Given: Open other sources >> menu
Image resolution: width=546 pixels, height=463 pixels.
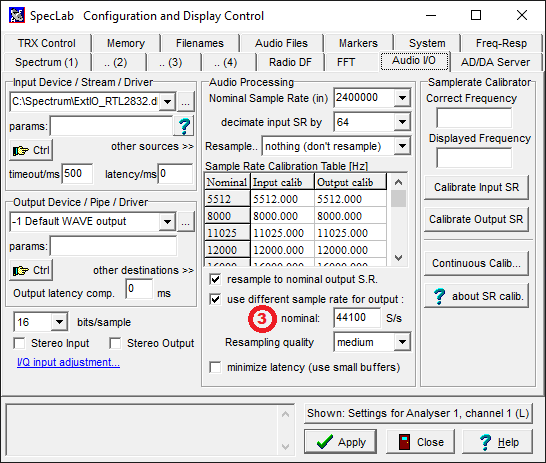Looking at the screenshot, I should point(152,147).
